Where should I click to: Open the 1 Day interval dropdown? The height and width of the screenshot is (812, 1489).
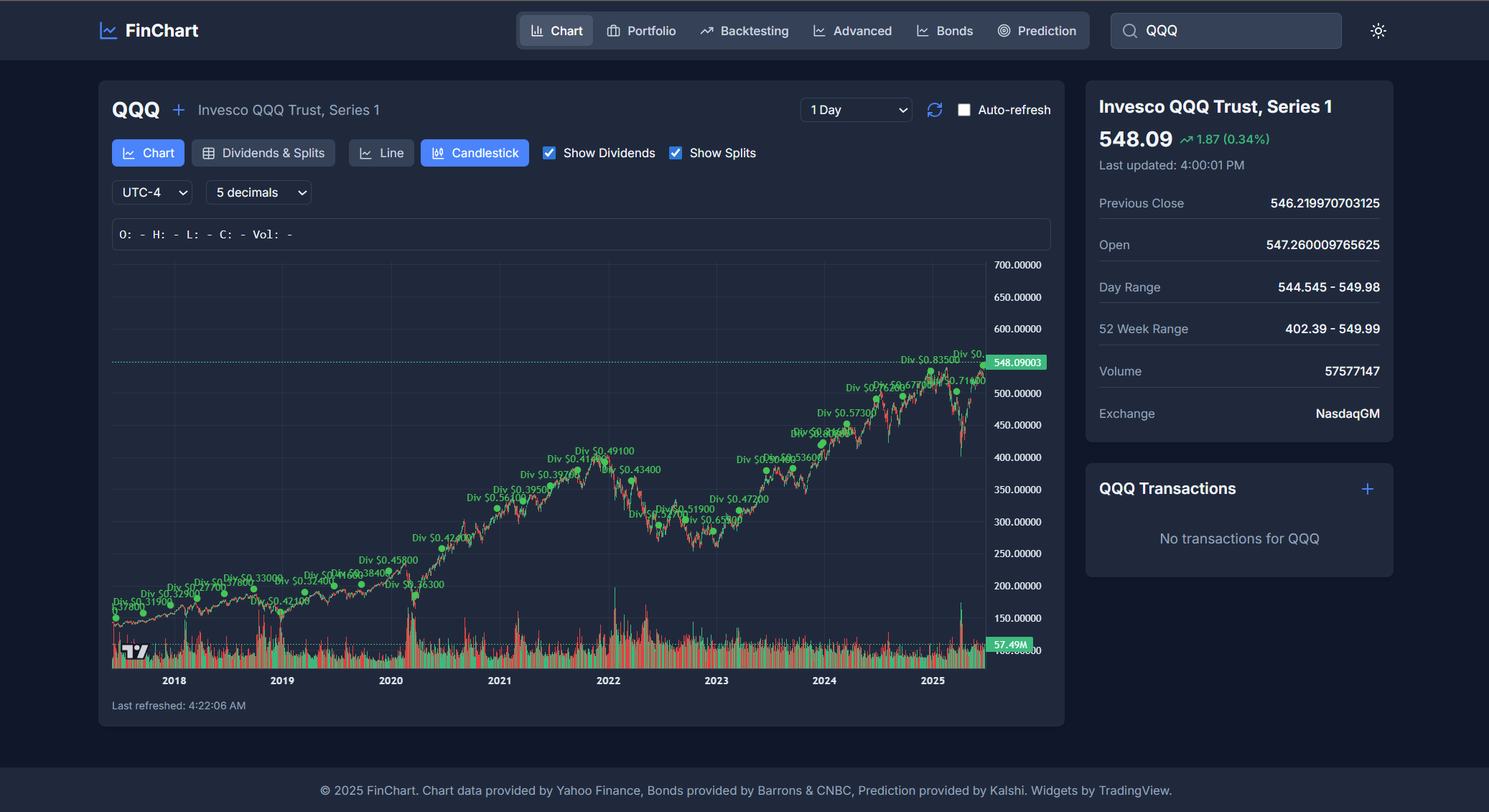click(x=856, y=110)
